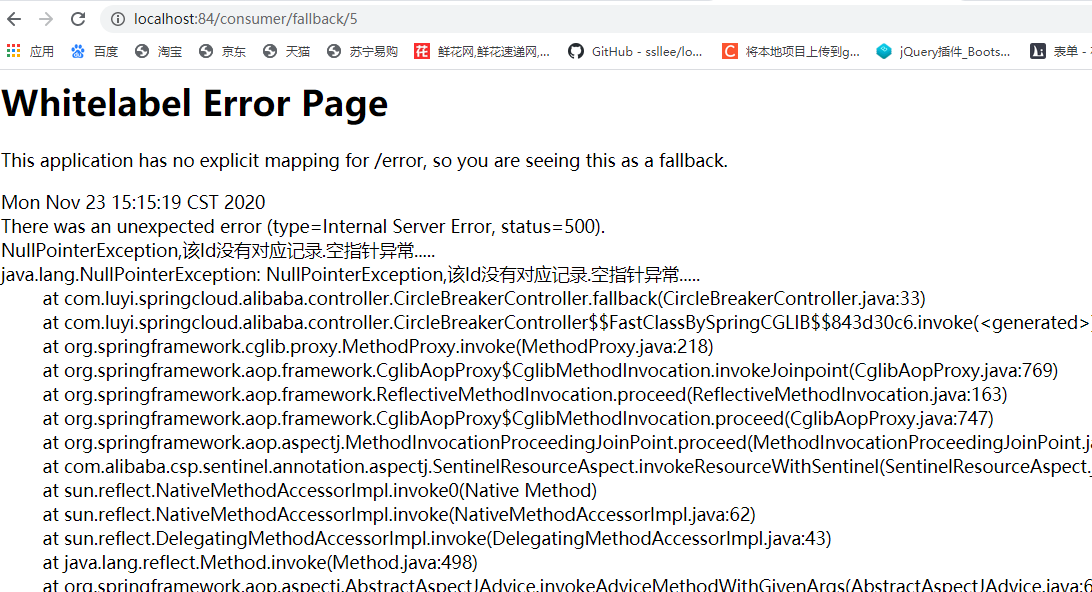Click the browser forward arrow
Screen dimensions: 1092x592
(x=46, y=20)
